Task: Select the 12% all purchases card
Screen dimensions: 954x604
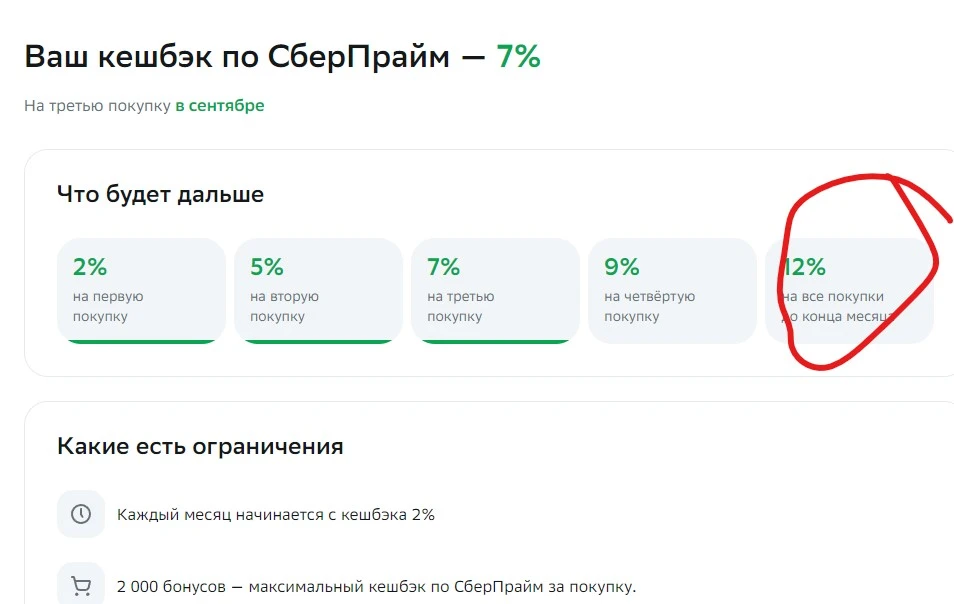Action: [x=849, y=291]
